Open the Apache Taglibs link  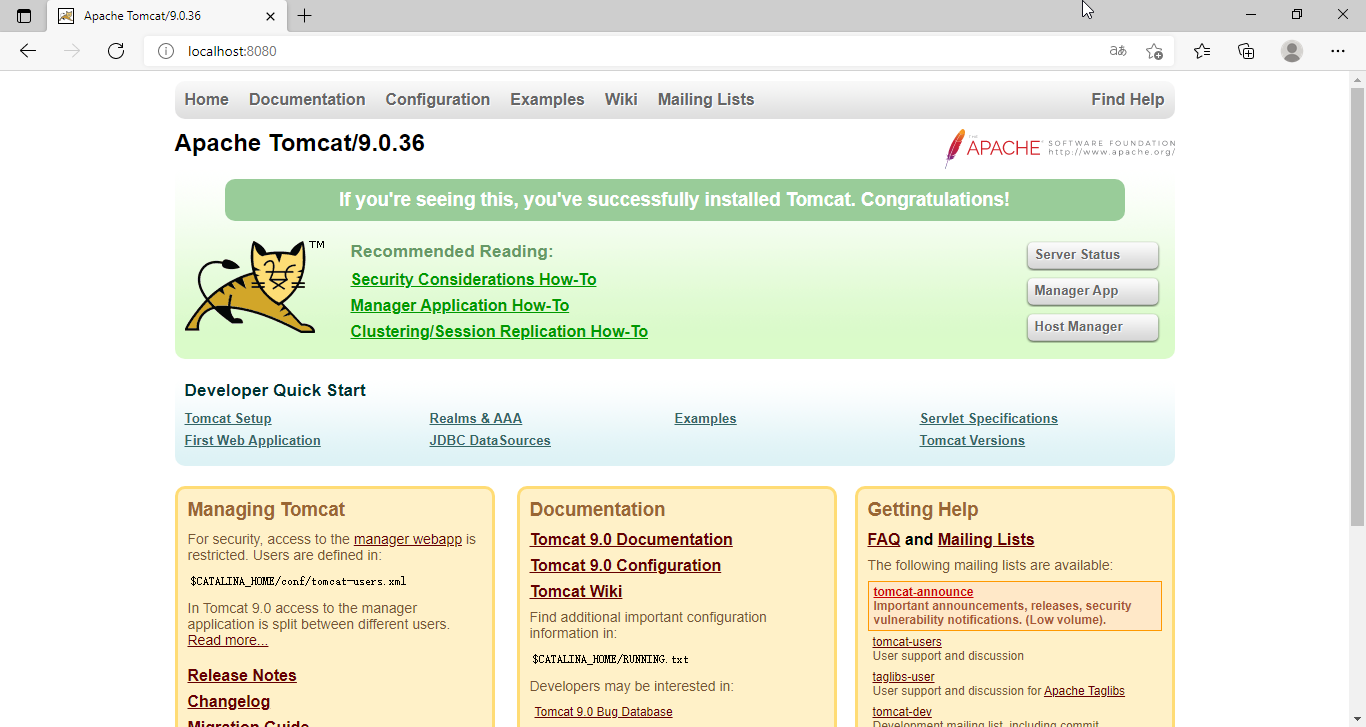click(1084, 691)
